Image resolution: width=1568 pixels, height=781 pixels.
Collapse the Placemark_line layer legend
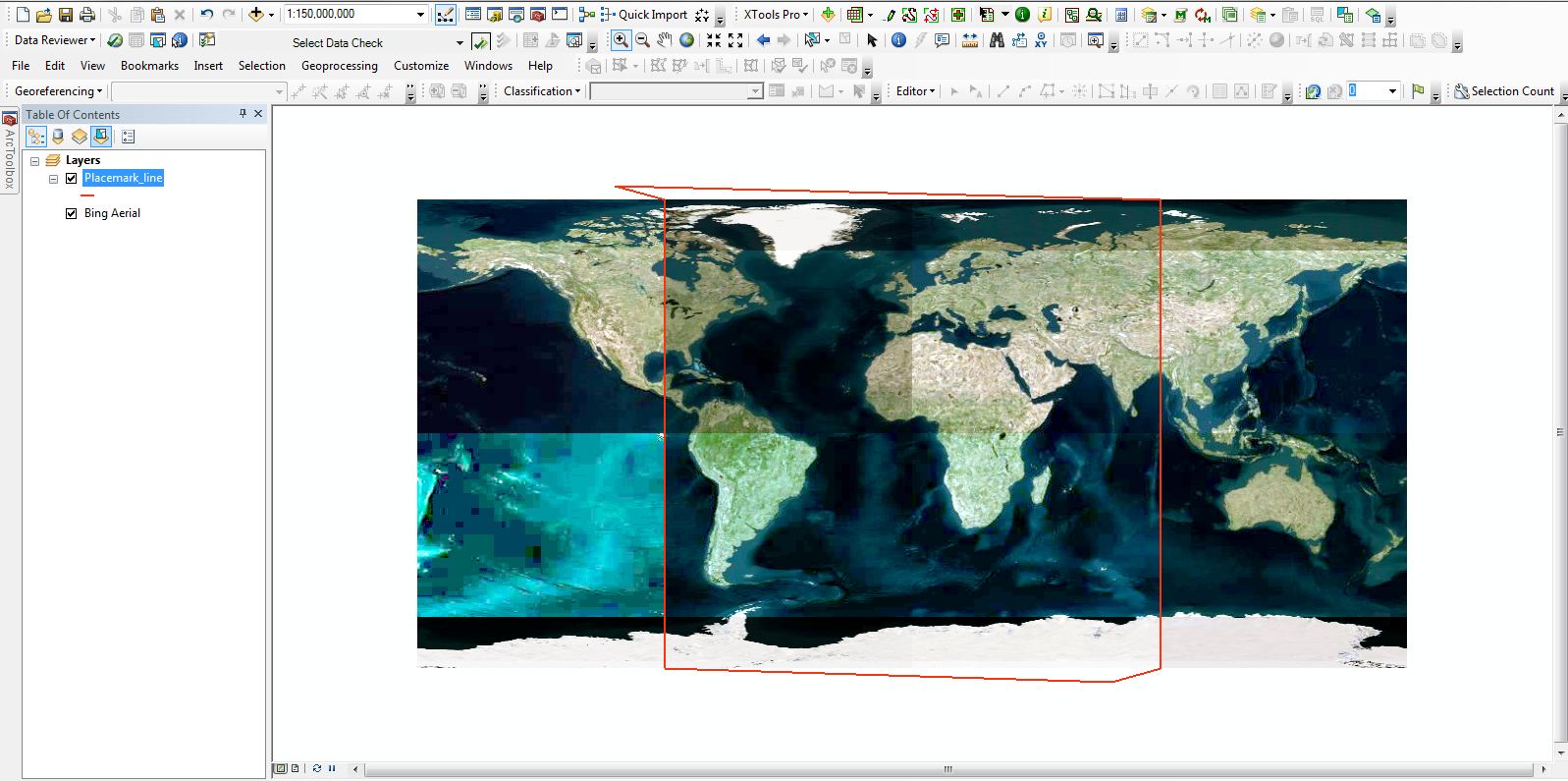(x=53, y=179)
